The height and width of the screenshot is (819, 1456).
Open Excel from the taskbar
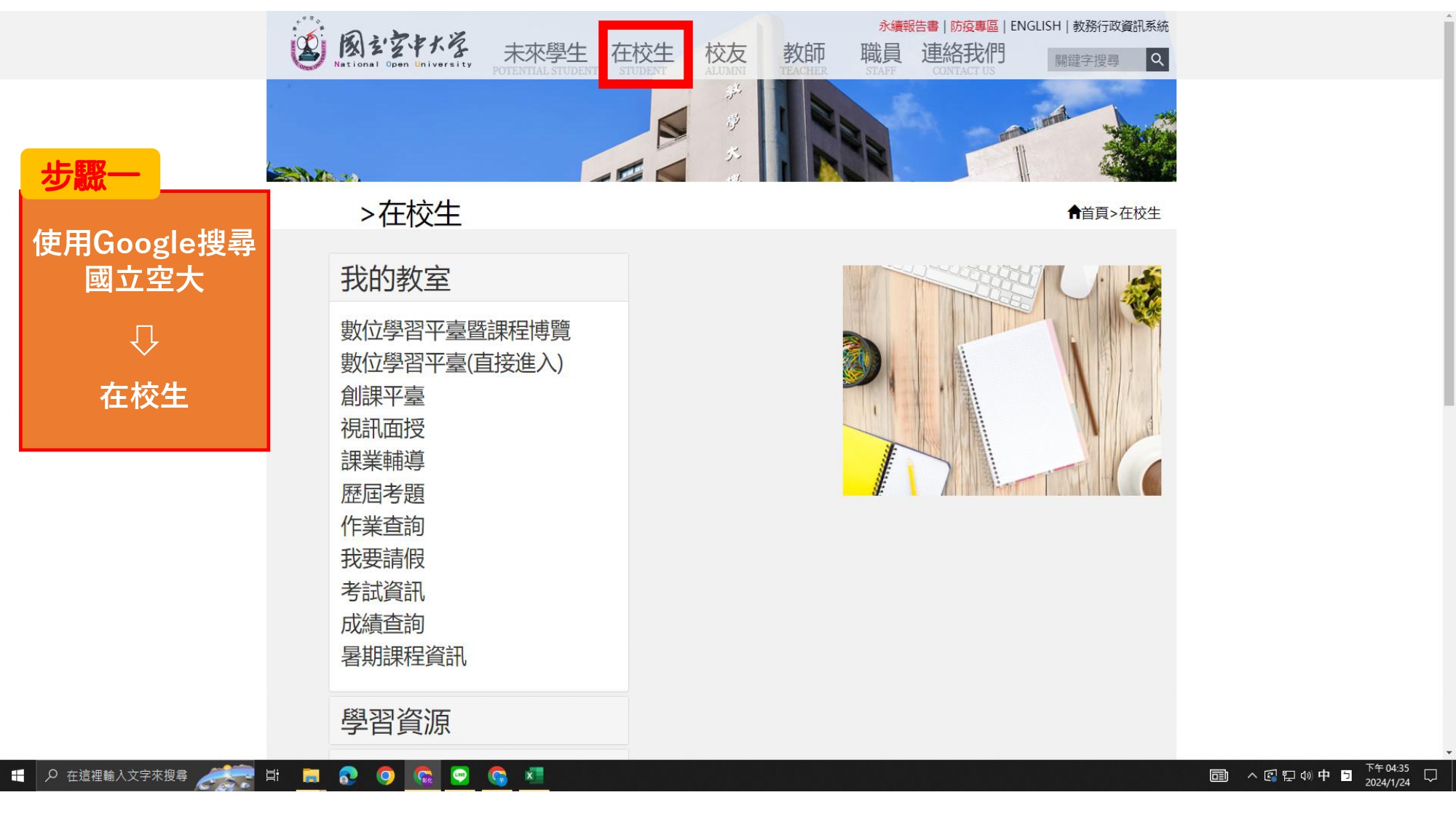[534, 776]
